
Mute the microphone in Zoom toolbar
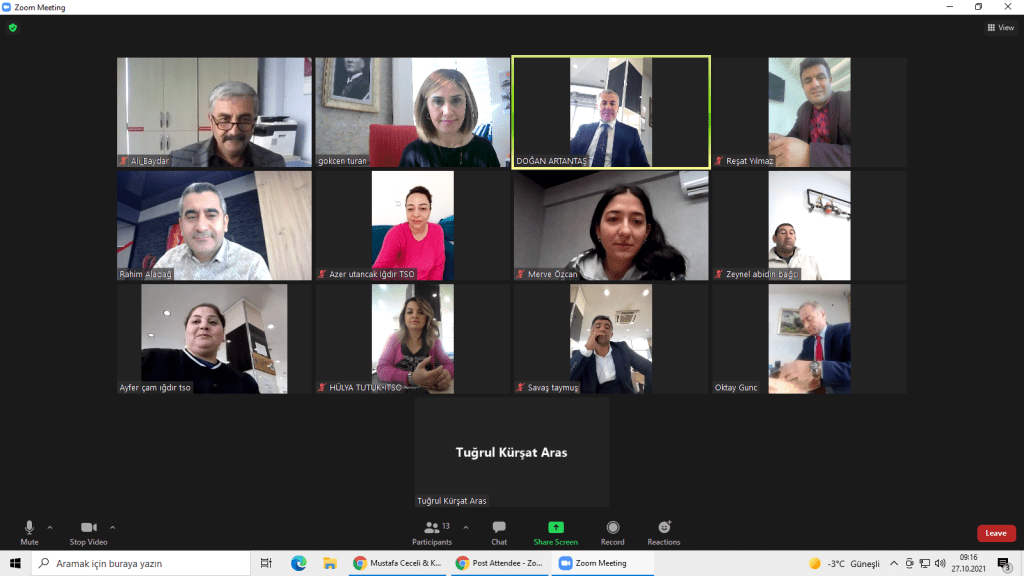[x=29, y=530]
